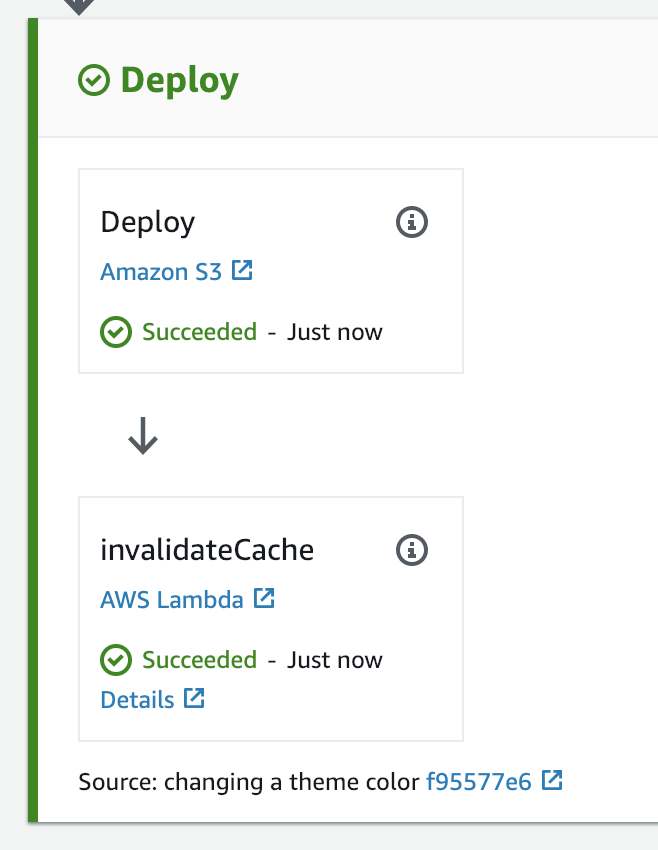Select the Deploy action name in the first card
This screenshot has height=850, width=658.
(147, 222)
